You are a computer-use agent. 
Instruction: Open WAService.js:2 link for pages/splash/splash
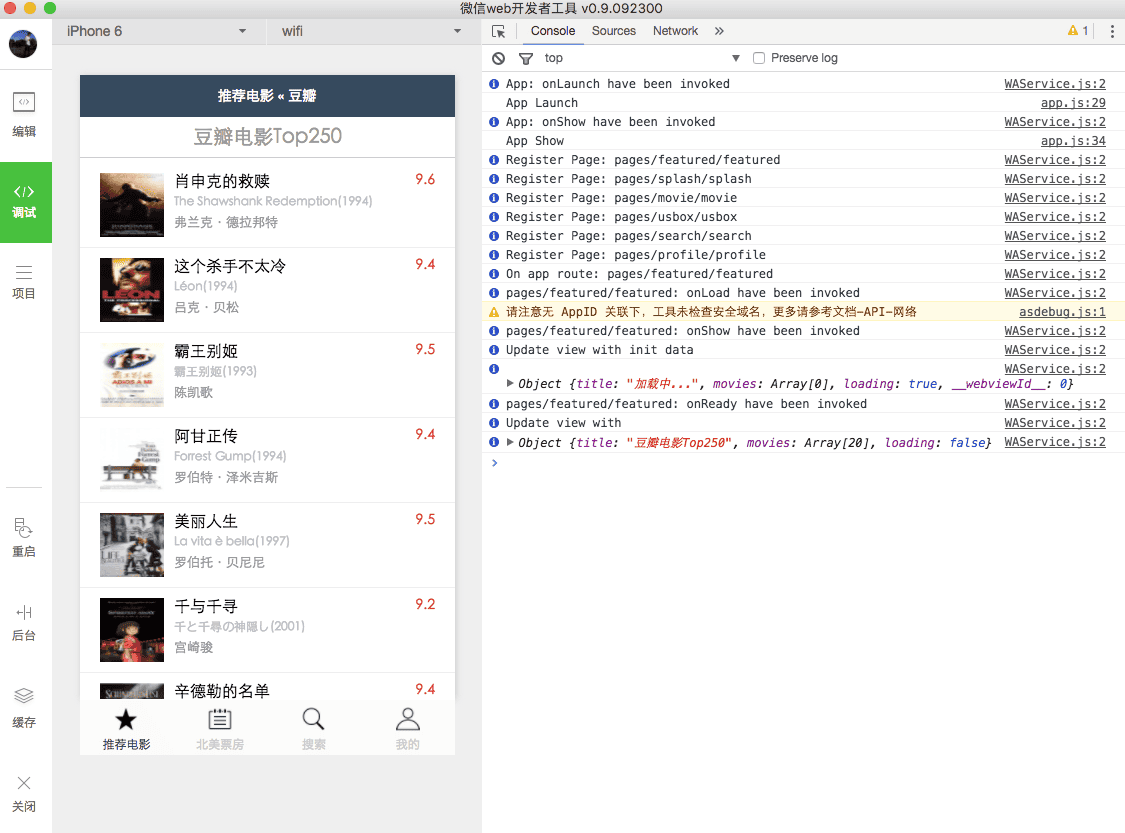(x=1055, y=179)
